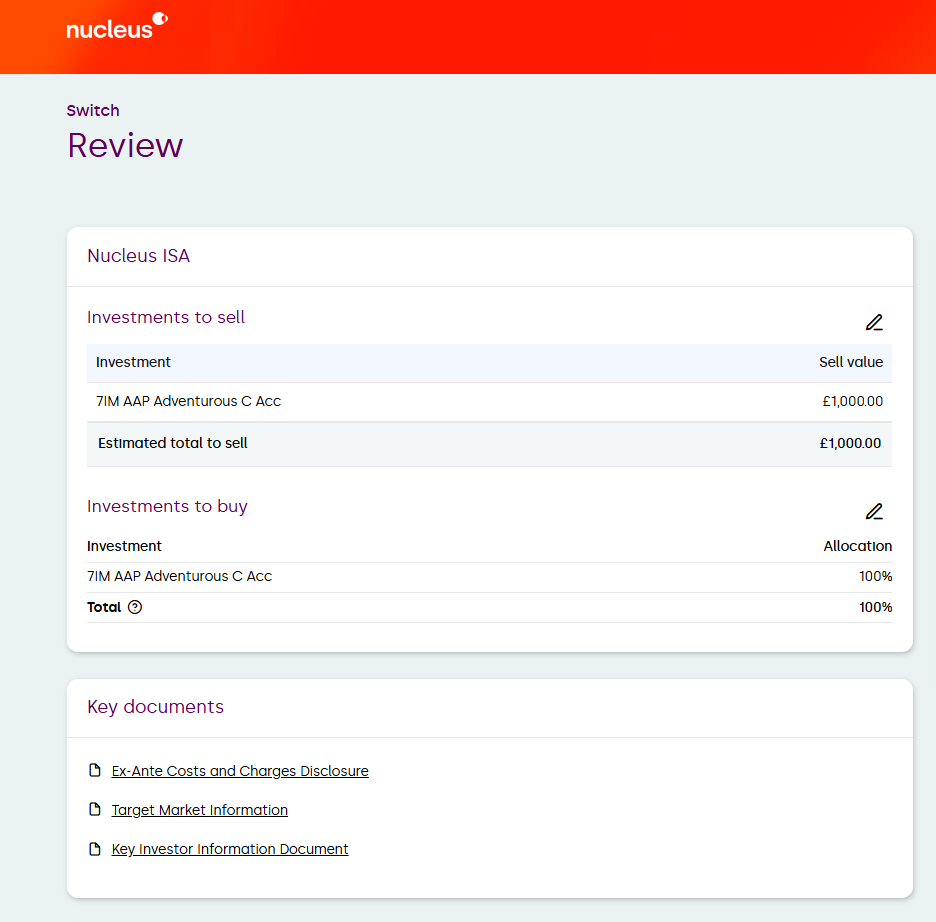
Task: Click pencil icon for Investments to buy
Action: (x=874, y=512)
